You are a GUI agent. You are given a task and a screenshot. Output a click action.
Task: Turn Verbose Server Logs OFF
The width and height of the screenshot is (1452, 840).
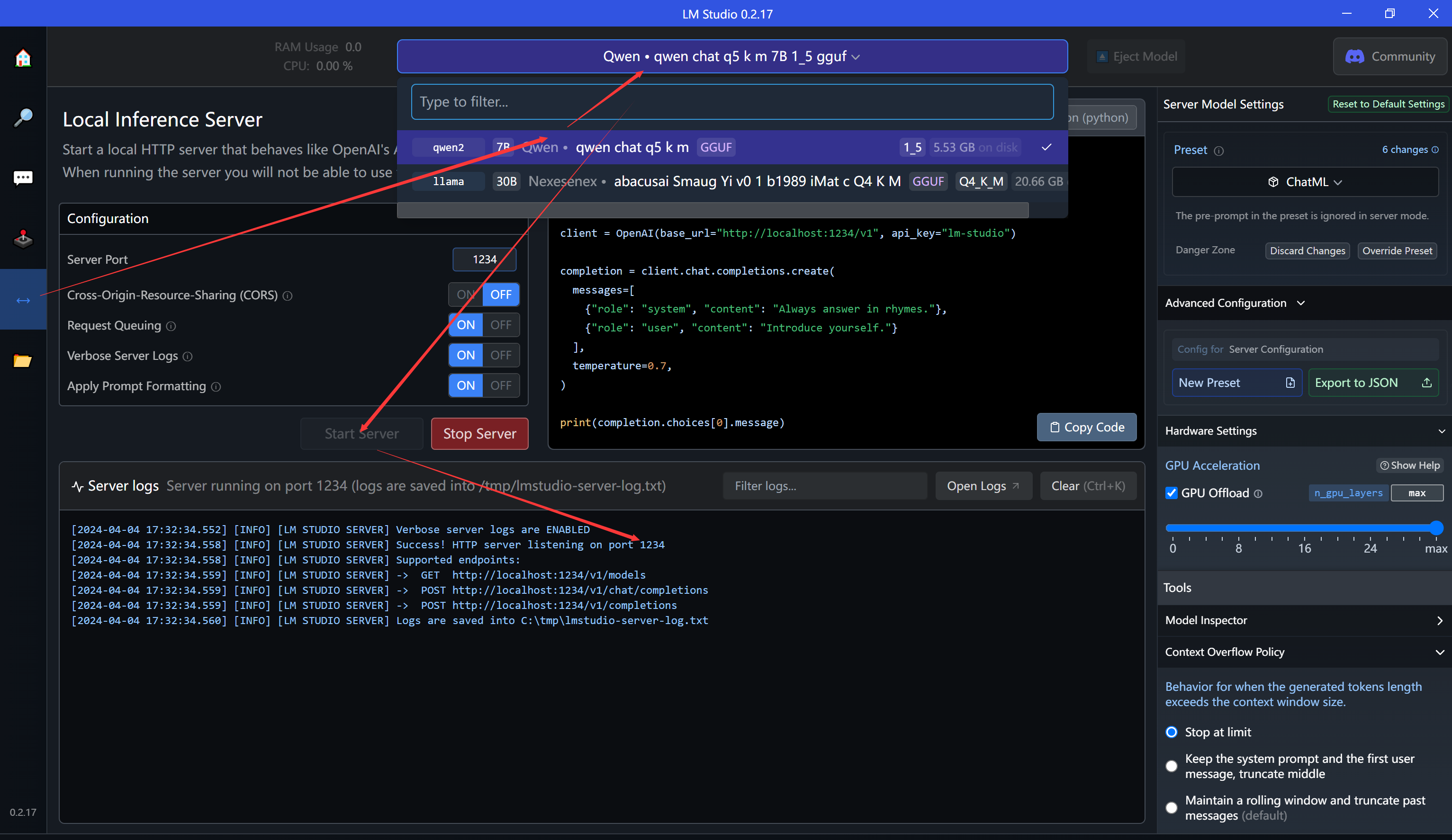point(501,355)
